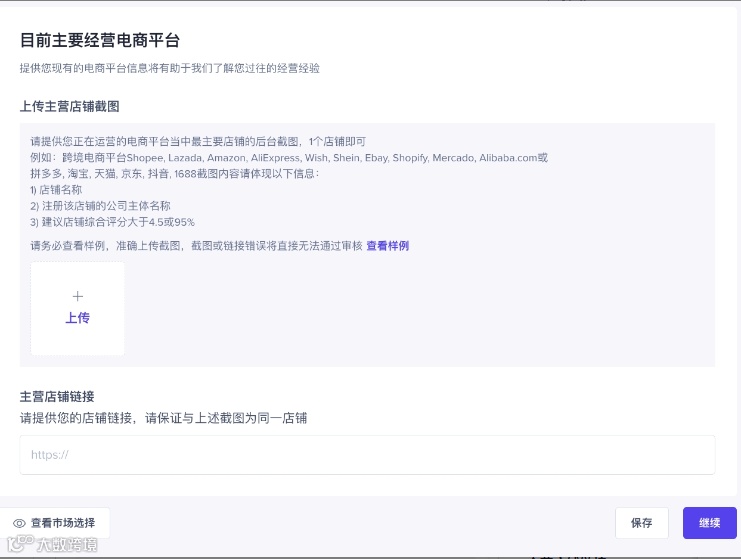Click the text 2) 注册该店铺的公司主体名称
Image resolution: width=741 pixels, height=559 pixels.
[100, 206]
